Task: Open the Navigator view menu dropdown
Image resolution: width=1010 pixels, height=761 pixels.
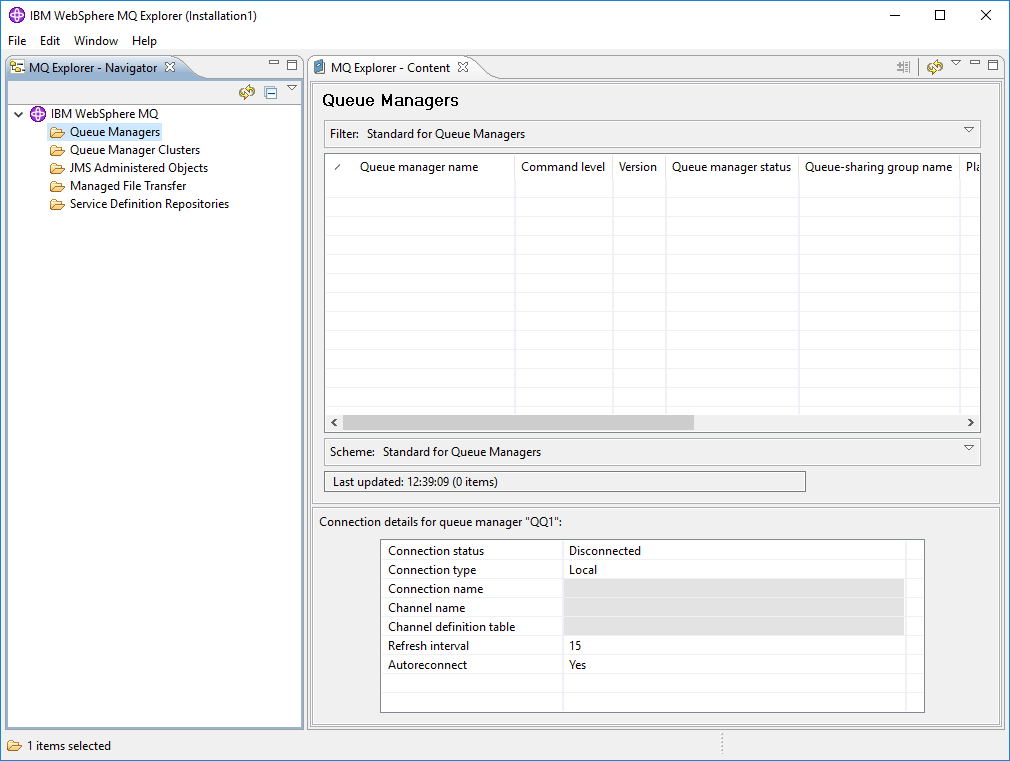Action: point(292,88)
